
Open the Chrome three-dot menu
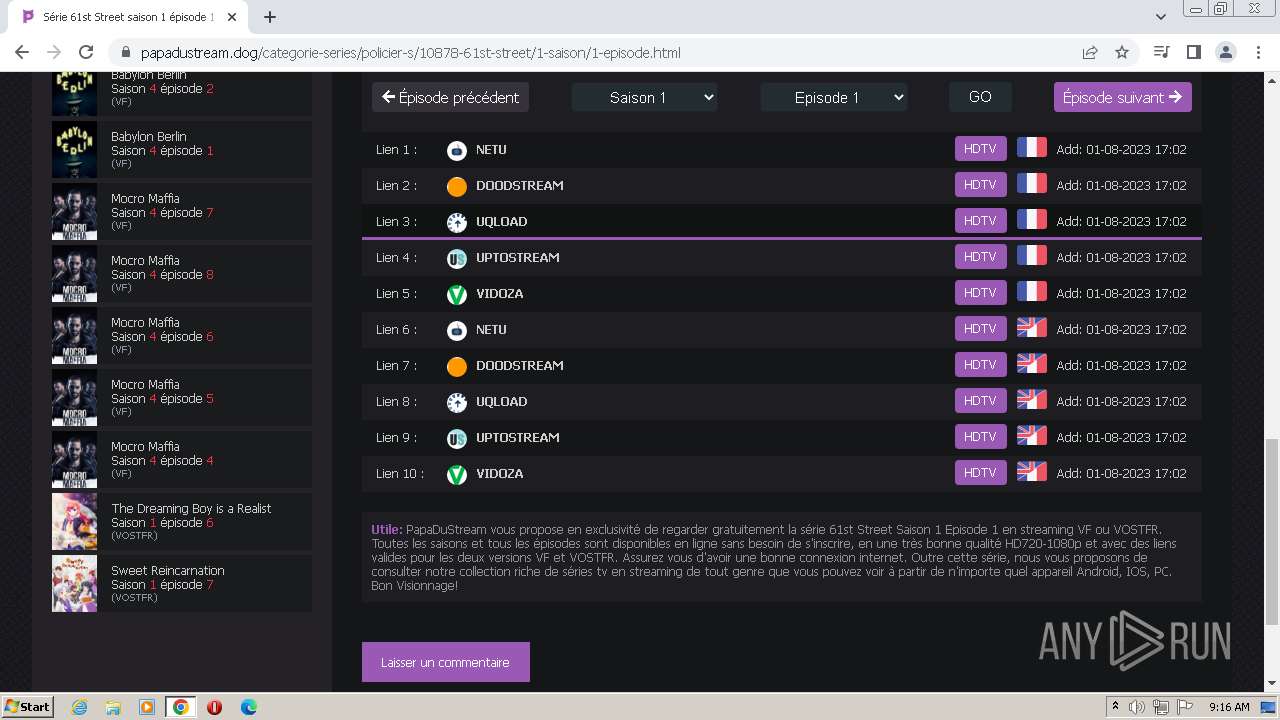(x=1258, y=52)
